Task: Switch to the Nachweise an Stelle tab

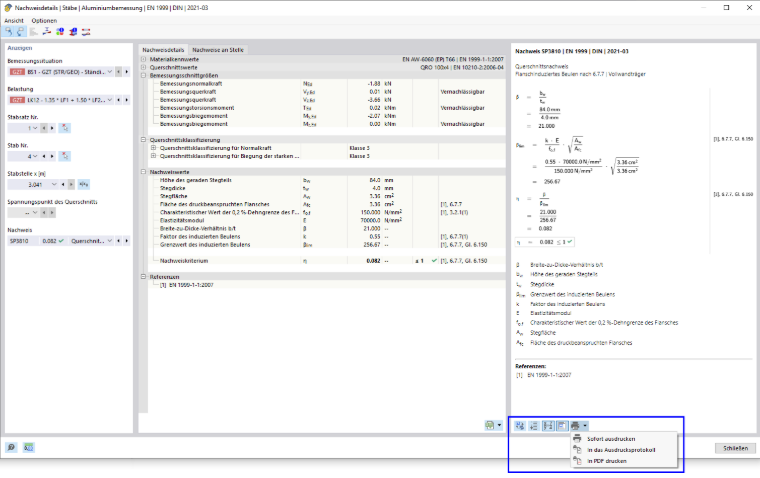Action: (218, 49)
